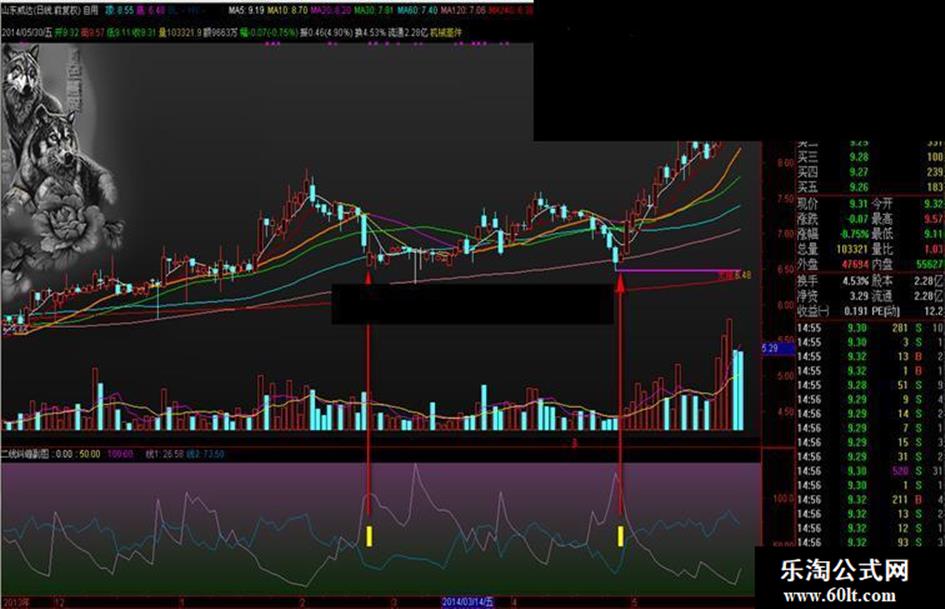Screen dimensions: 945x609
Task: Click the 2013年 label on time axis
Action: pos(16,602)
